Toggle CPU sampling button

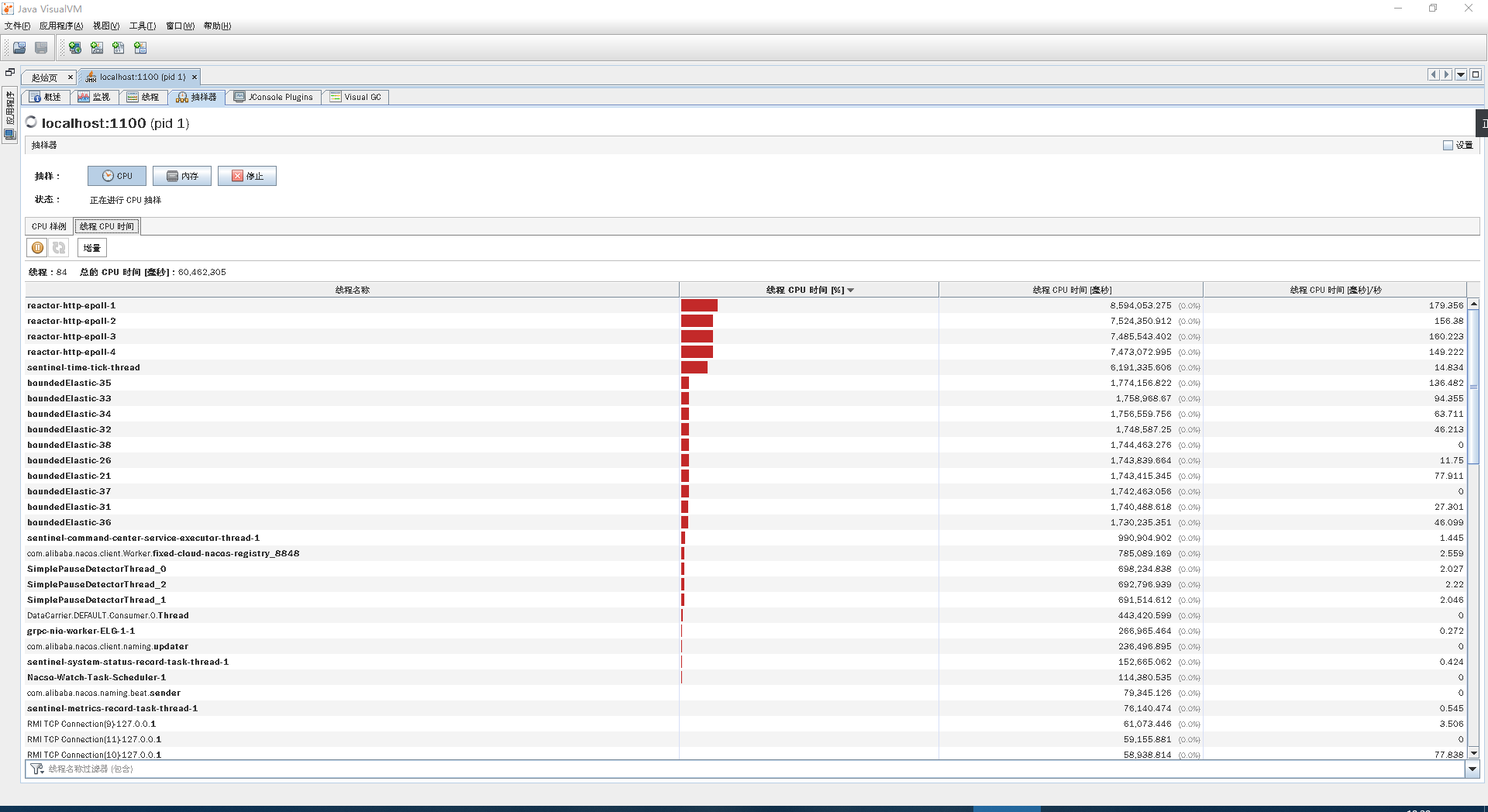pos(117,176)
